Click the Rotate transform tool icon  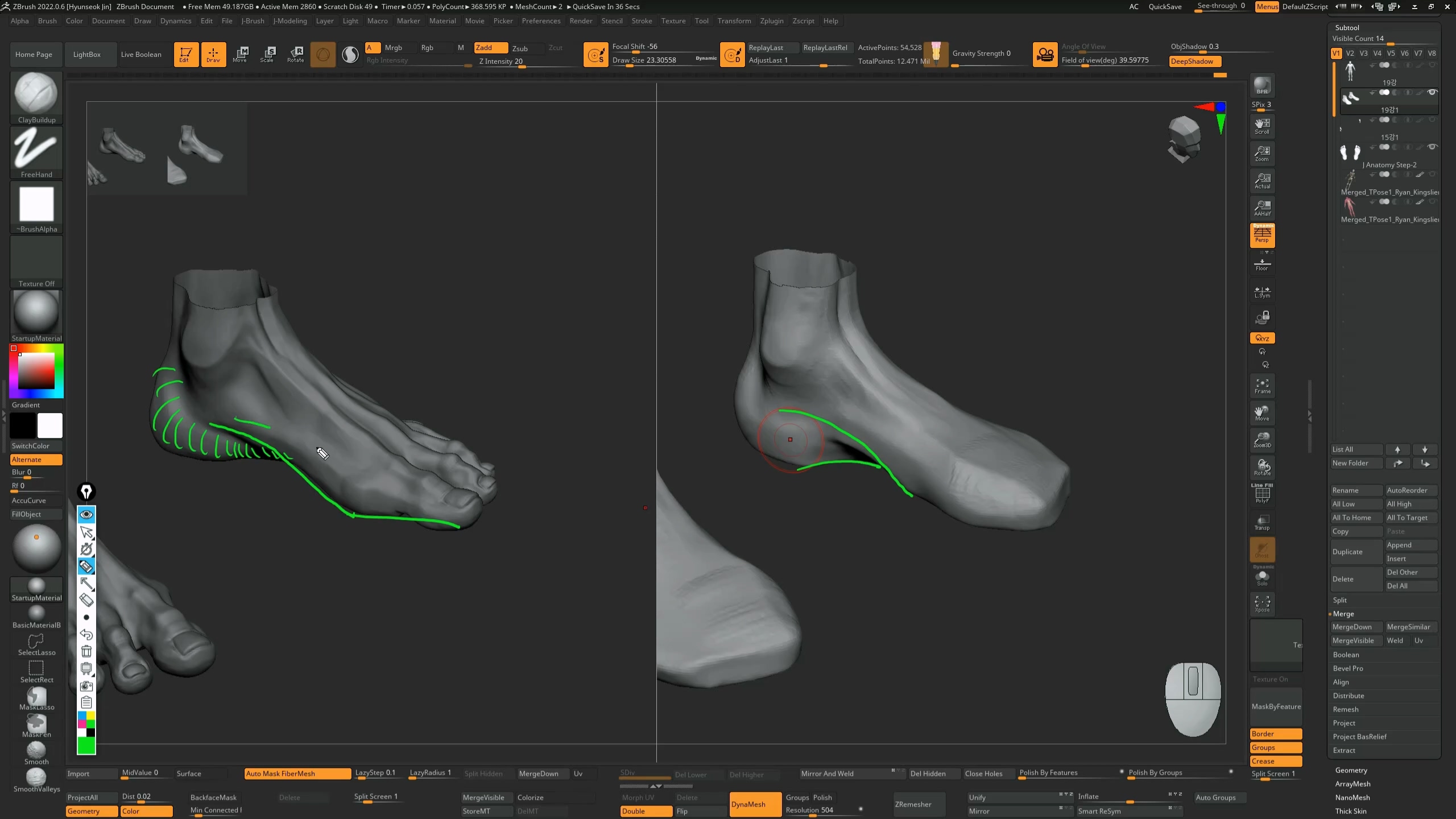tap(295, 54)
